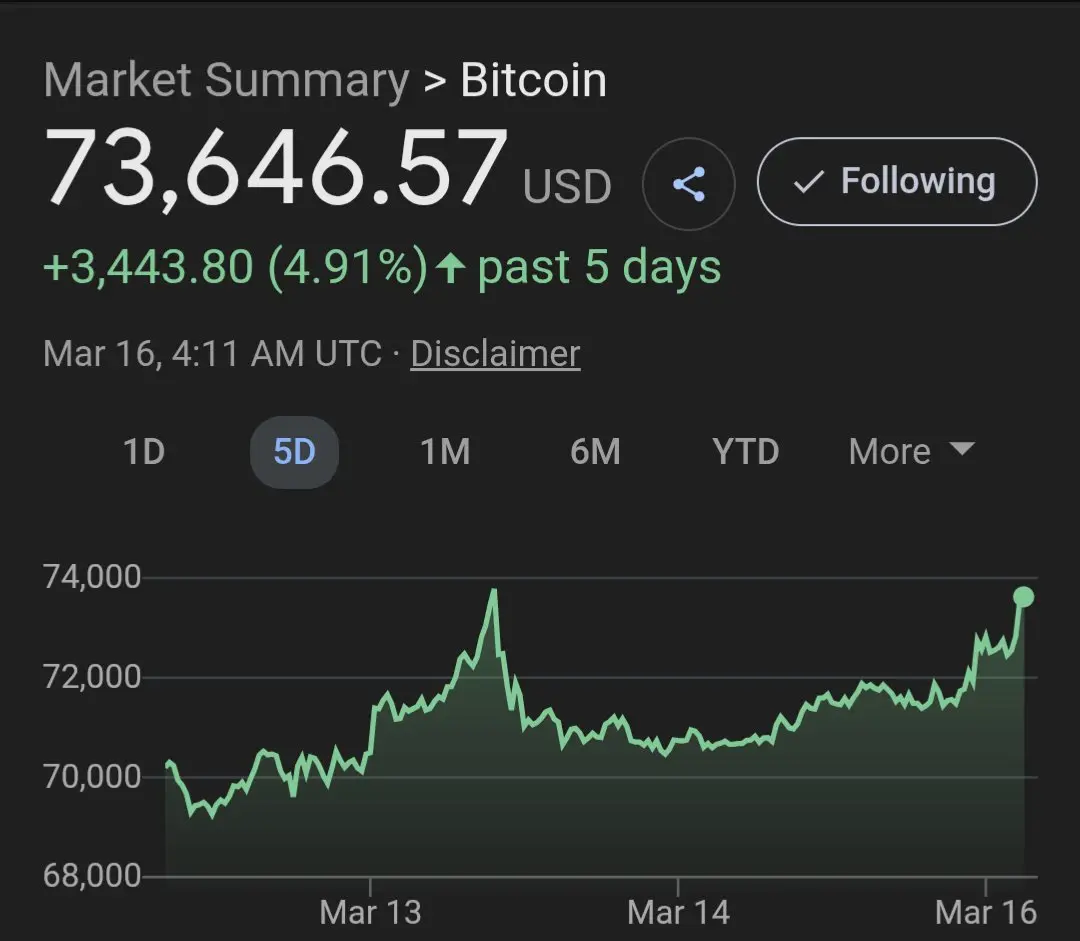Toggle the Following button off
Screen dimensions: 1080x941
(x=897, y=182)
